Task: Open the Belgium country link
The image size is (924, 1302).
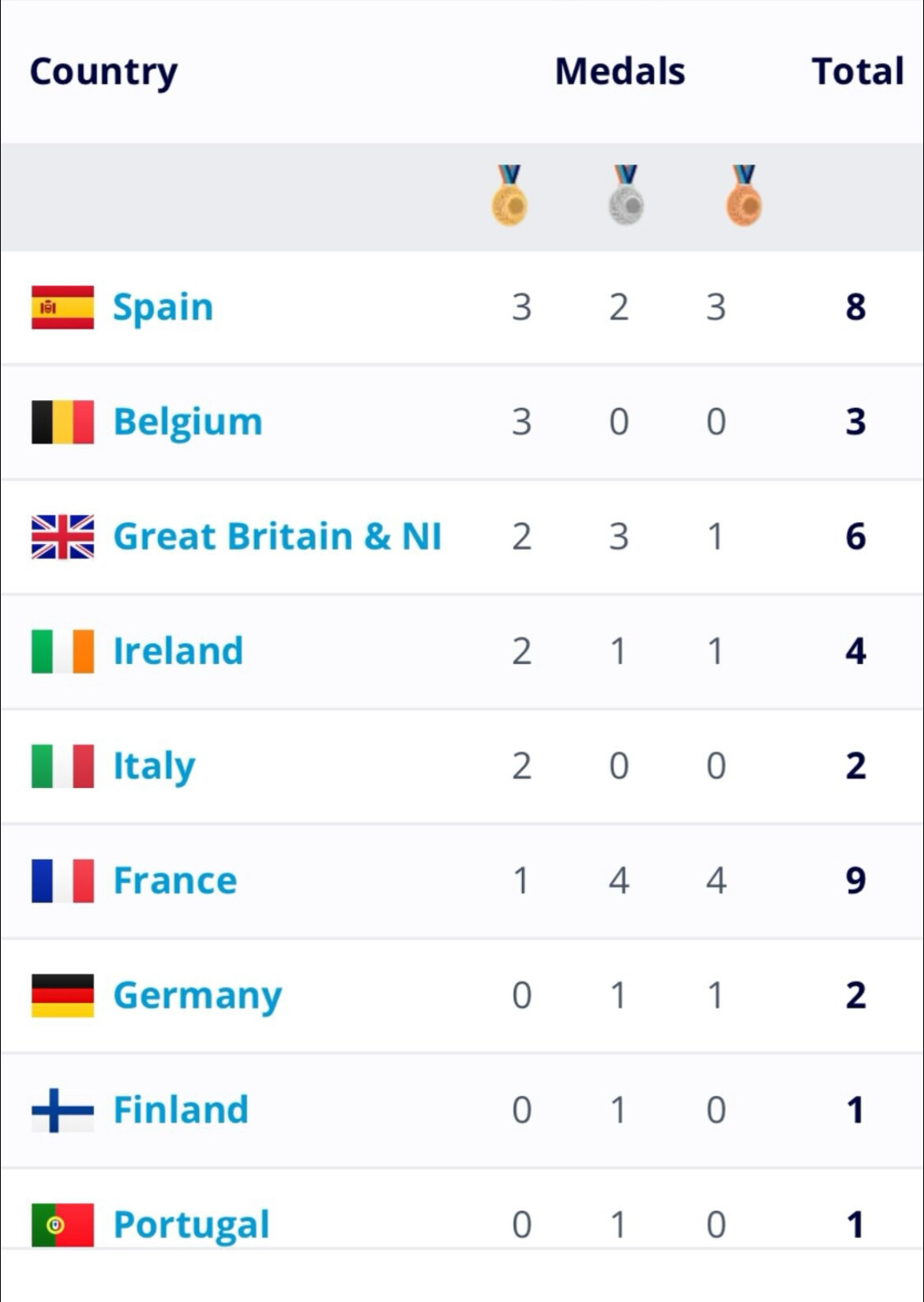Action: (x=187, y=422)
